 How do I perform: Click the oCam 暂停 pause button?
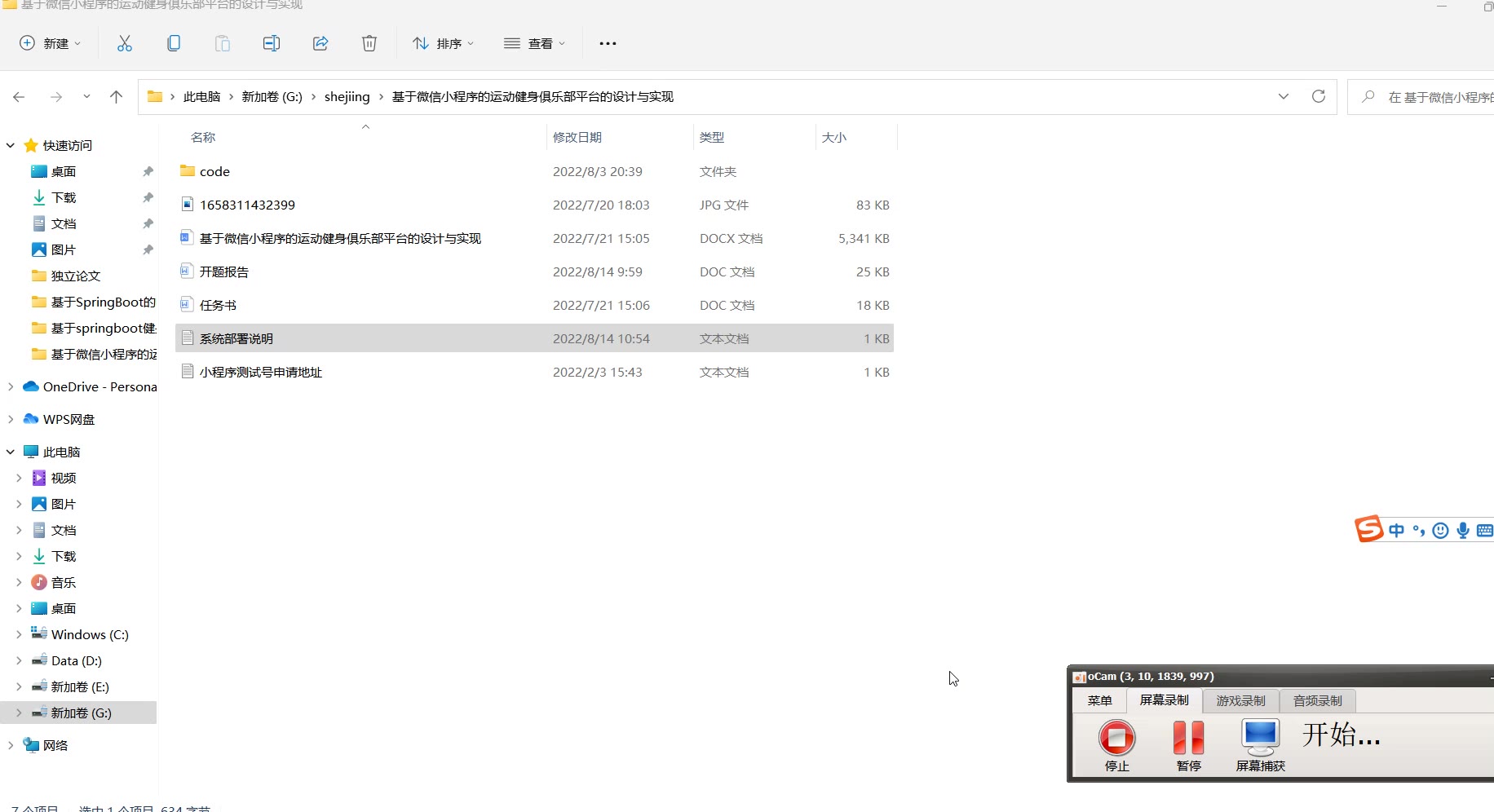(1189, 745)
